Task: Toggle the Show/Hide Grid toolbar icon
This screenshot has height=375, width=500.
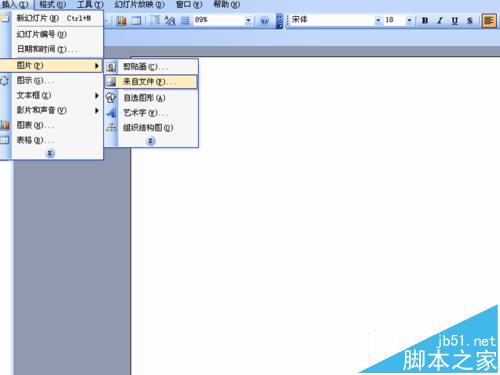Action: point(185,21)
